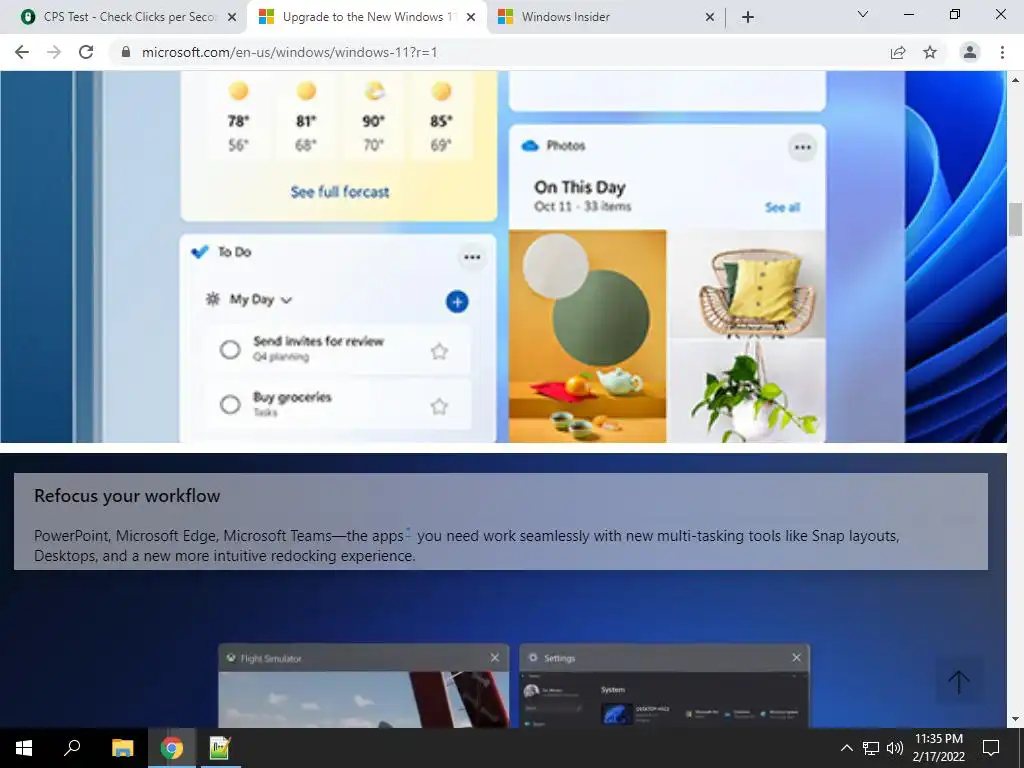This screenshot has height=768, width=1024.
Task: Click the browser forward arrow
Action: 54,52
